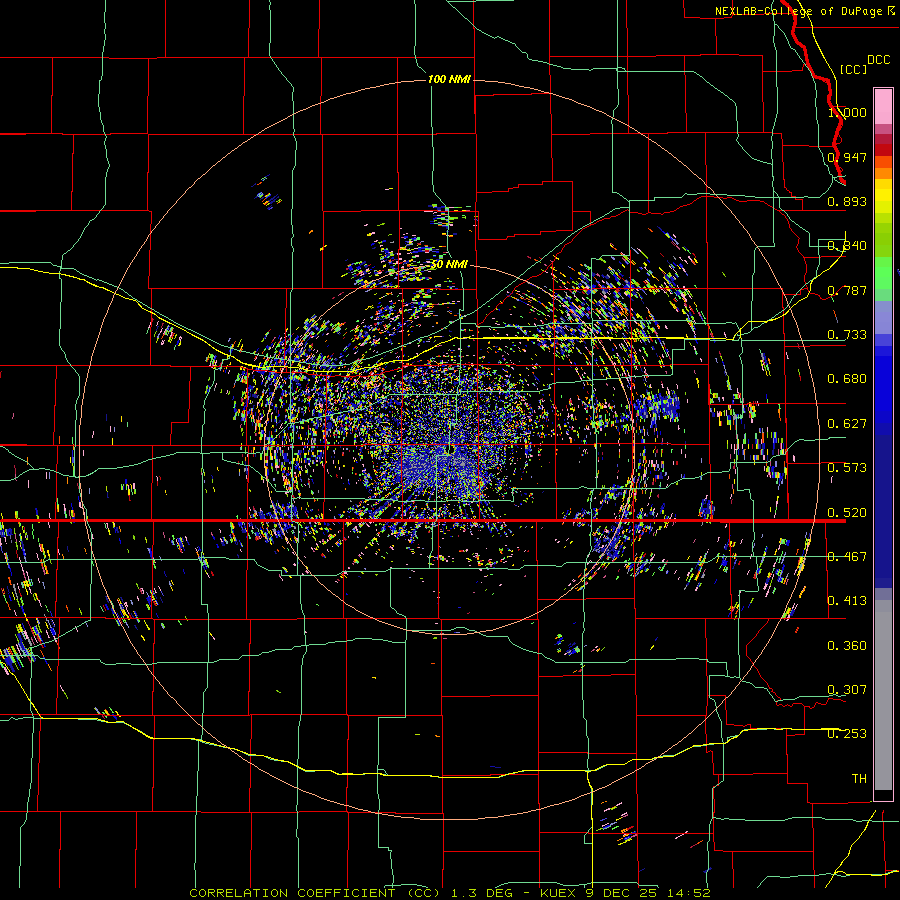Click the 0.520 legend value
The width and height of the screenshot is (900, 900).
coord(847,513)
